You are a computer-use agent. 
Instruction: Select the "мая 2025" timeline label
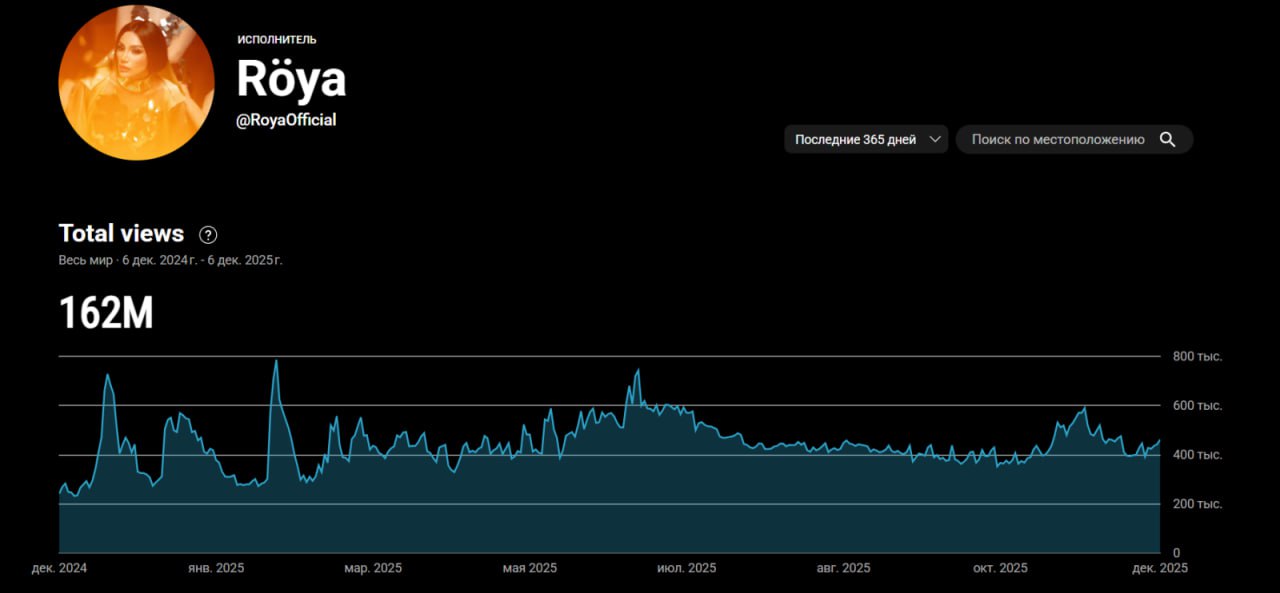click(529, 568)
